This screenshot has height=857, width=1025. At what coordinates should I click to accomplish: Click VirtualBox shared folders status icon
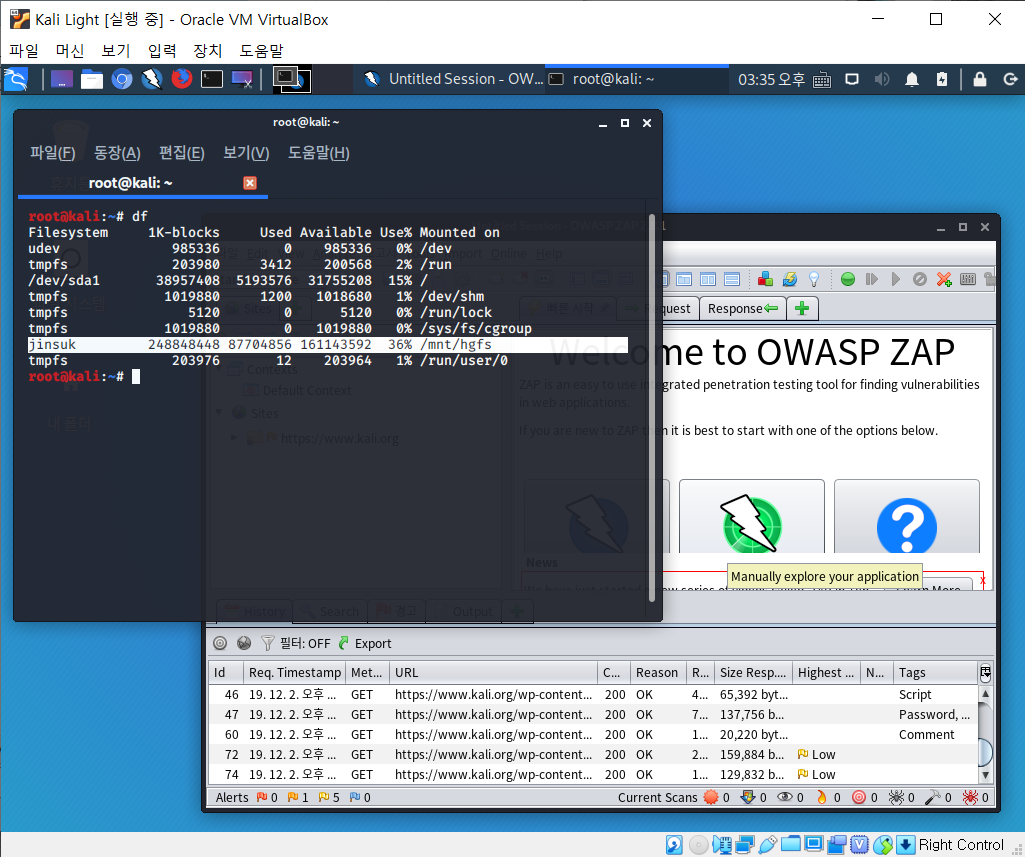(790, 845)
